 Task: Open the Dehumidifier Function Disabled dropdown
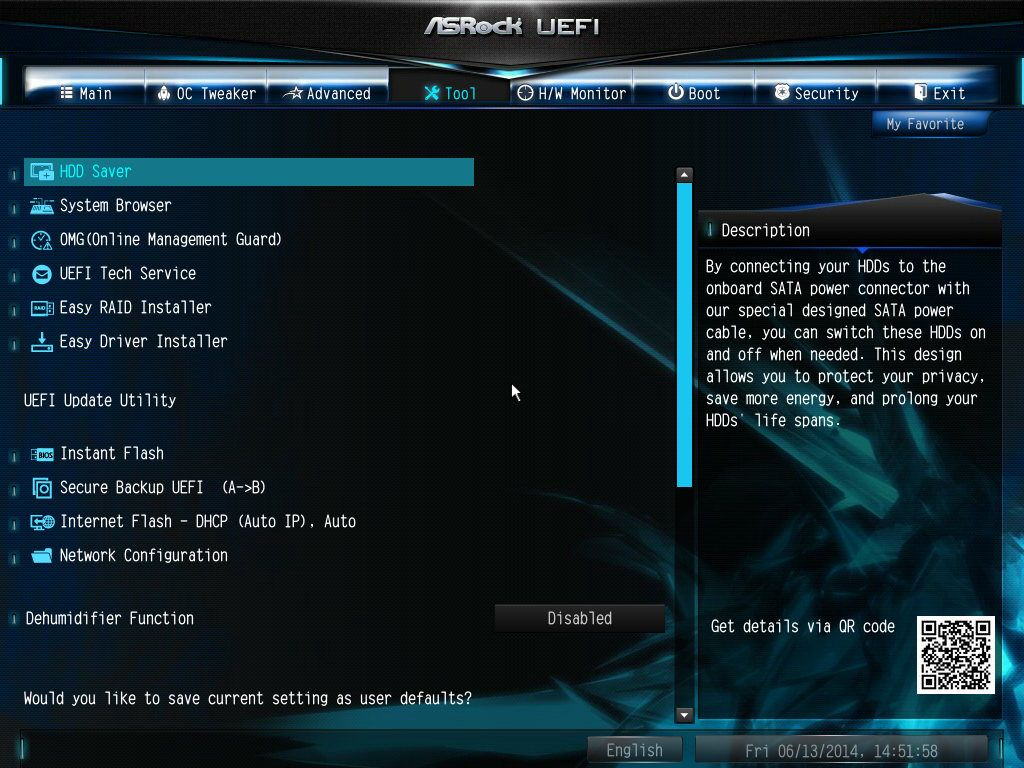pos(579,618)
